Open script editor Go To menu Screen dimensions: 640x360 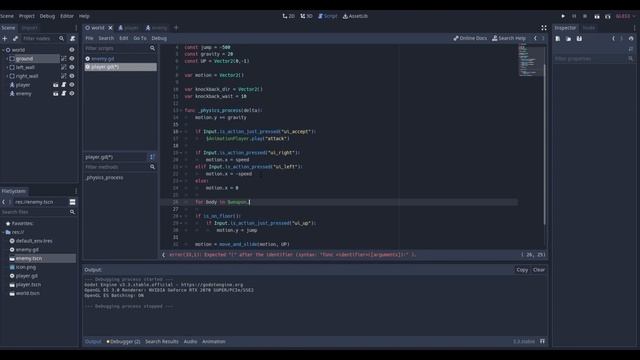[x=140, y=38]
